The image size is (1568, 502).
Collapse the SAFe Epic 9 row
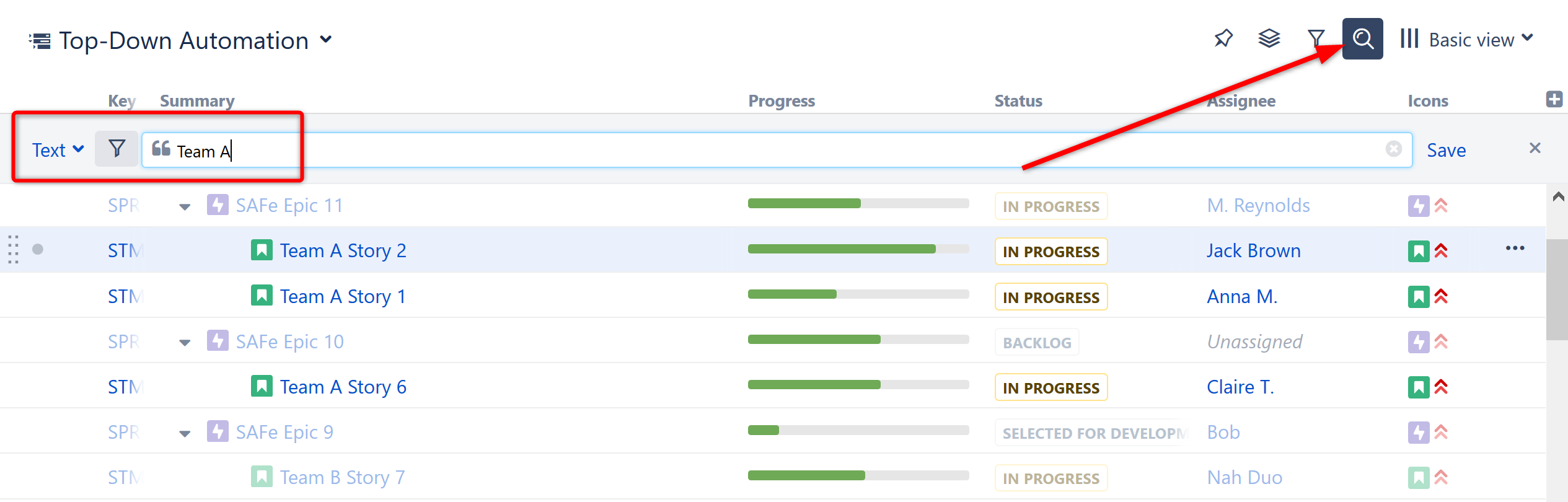point(185,434)
